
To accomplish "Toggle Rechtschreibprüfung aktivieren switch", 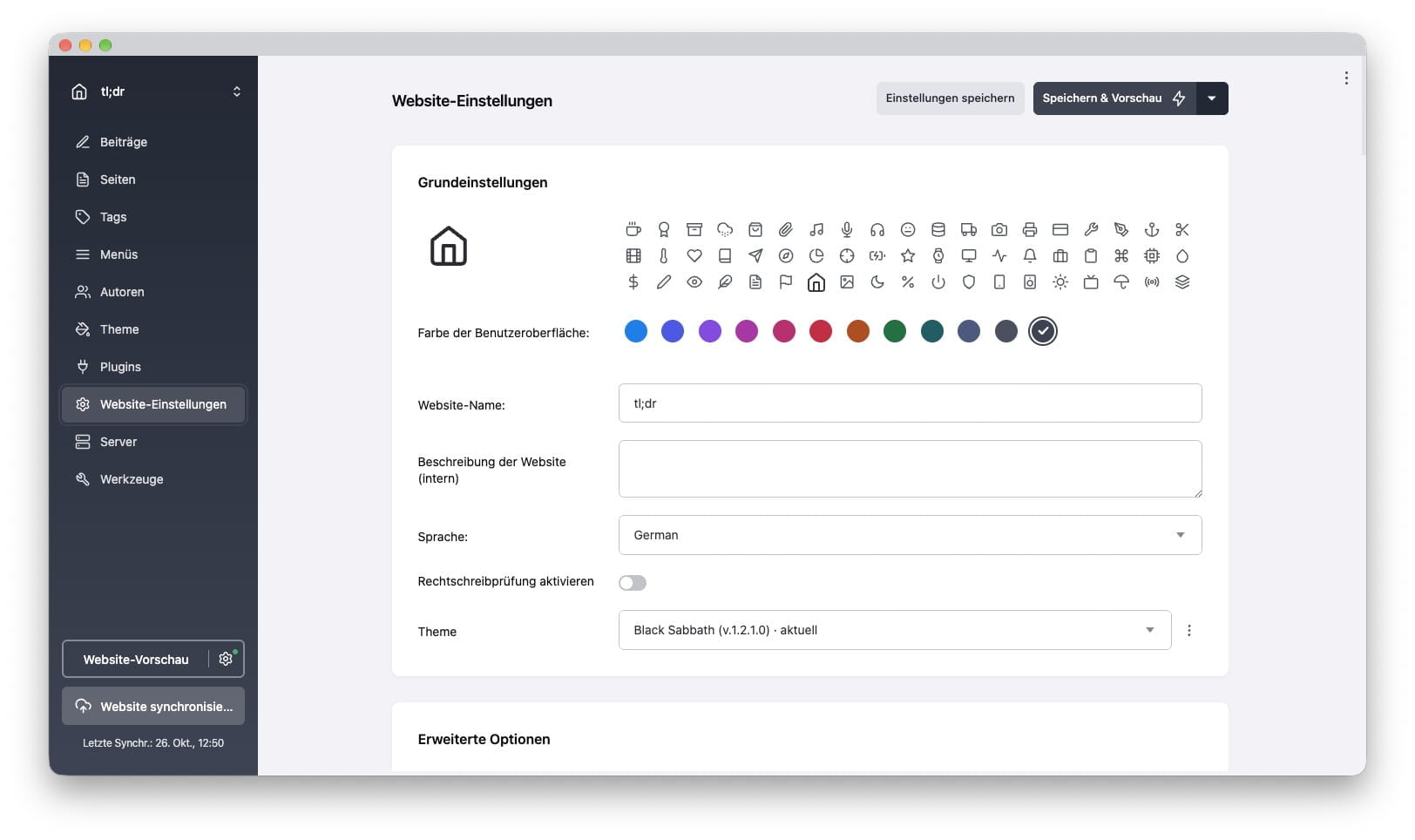I will click(633, 583).
